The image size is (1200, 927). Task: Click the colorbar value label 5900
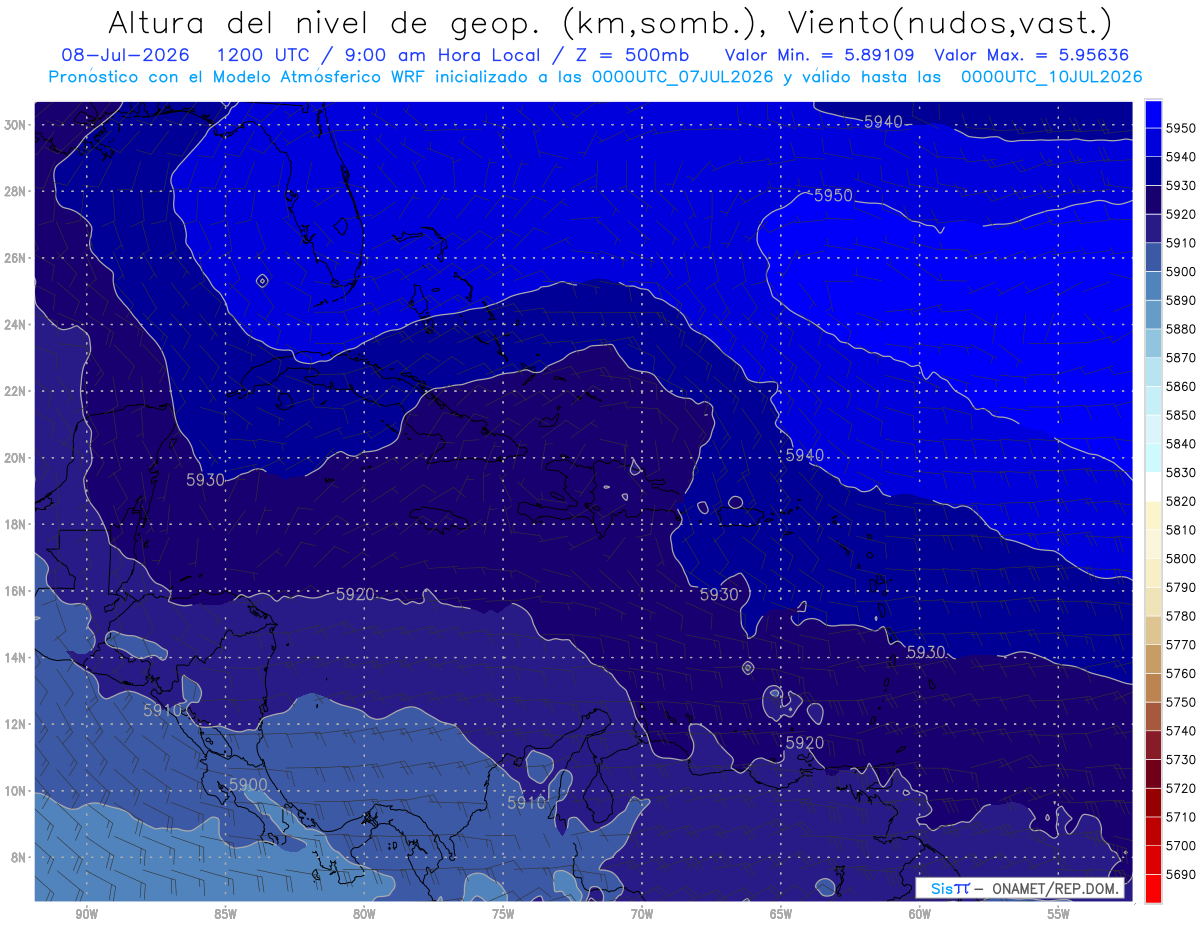(x=1181, y=271)
